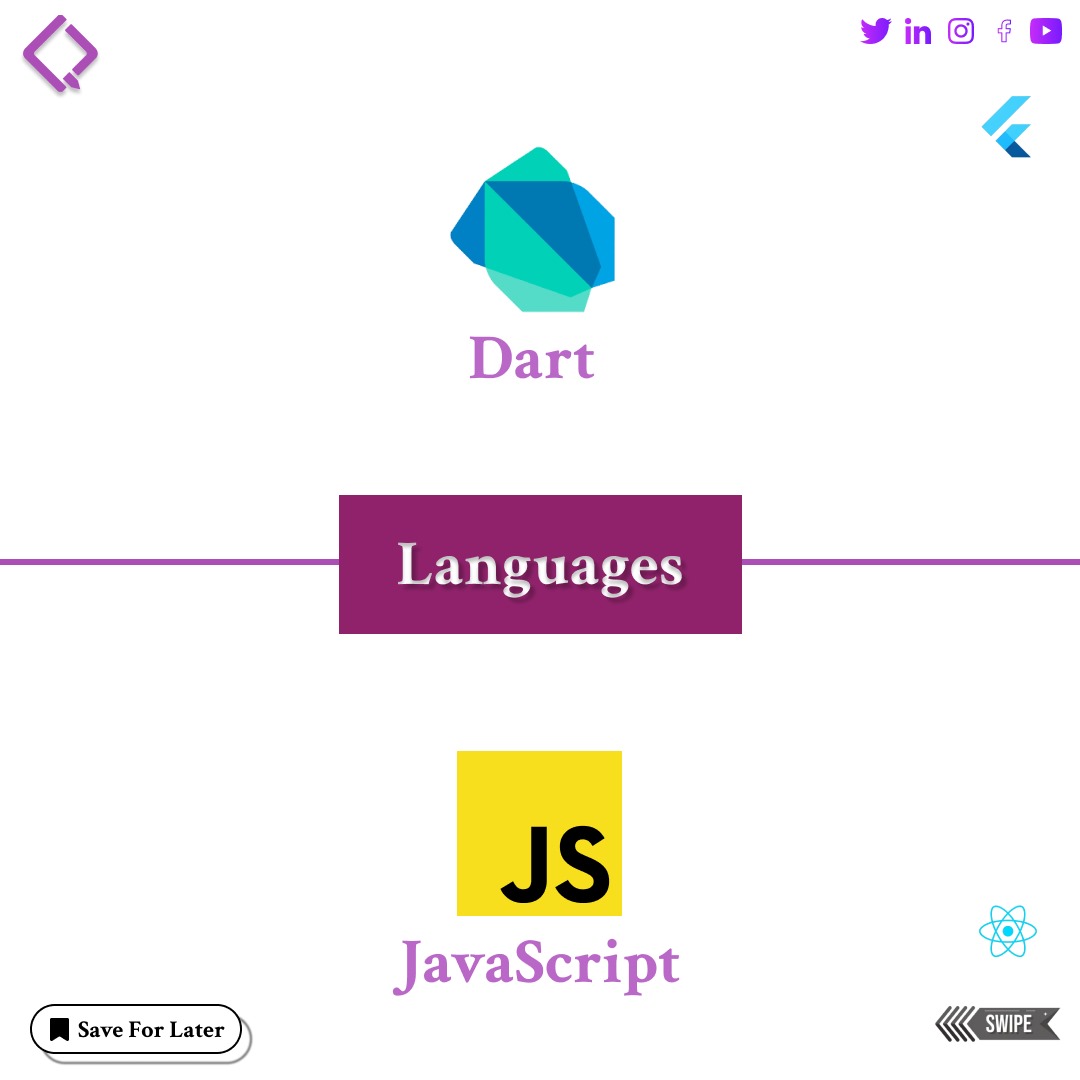Image resolution: width=1080 pixels, height=1080 pixels.
Task: Open the Twitter bird icon
Action: pyautogui.click(x=875, y=31)
